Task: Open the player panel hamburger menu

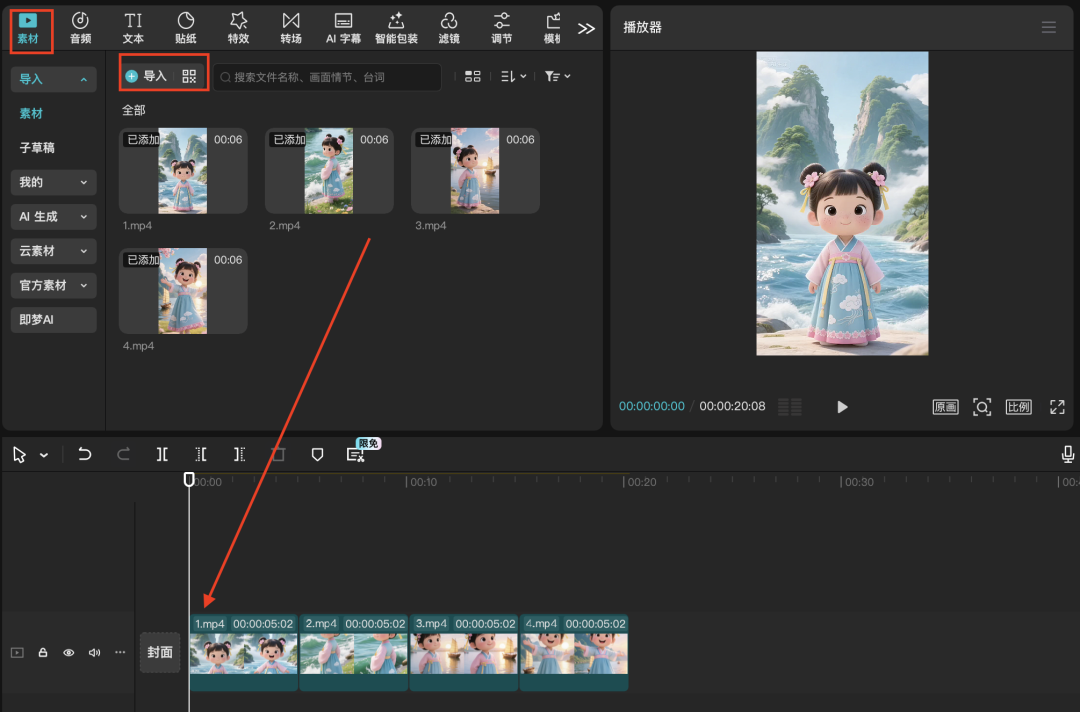Action: click(x=1048, y=28)
